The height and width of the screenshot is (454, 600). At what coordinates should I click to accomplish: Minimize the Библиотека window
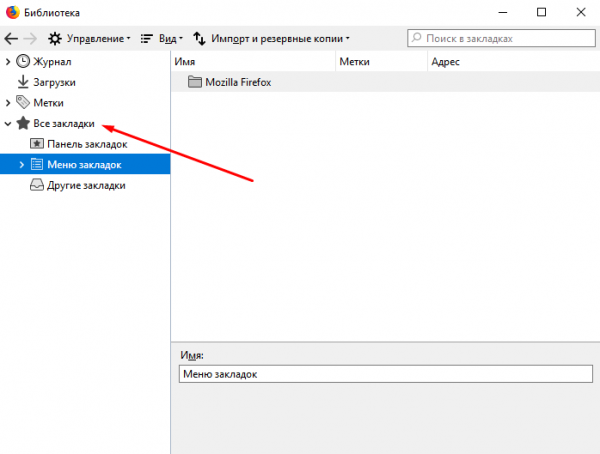[x=503, y=12]
